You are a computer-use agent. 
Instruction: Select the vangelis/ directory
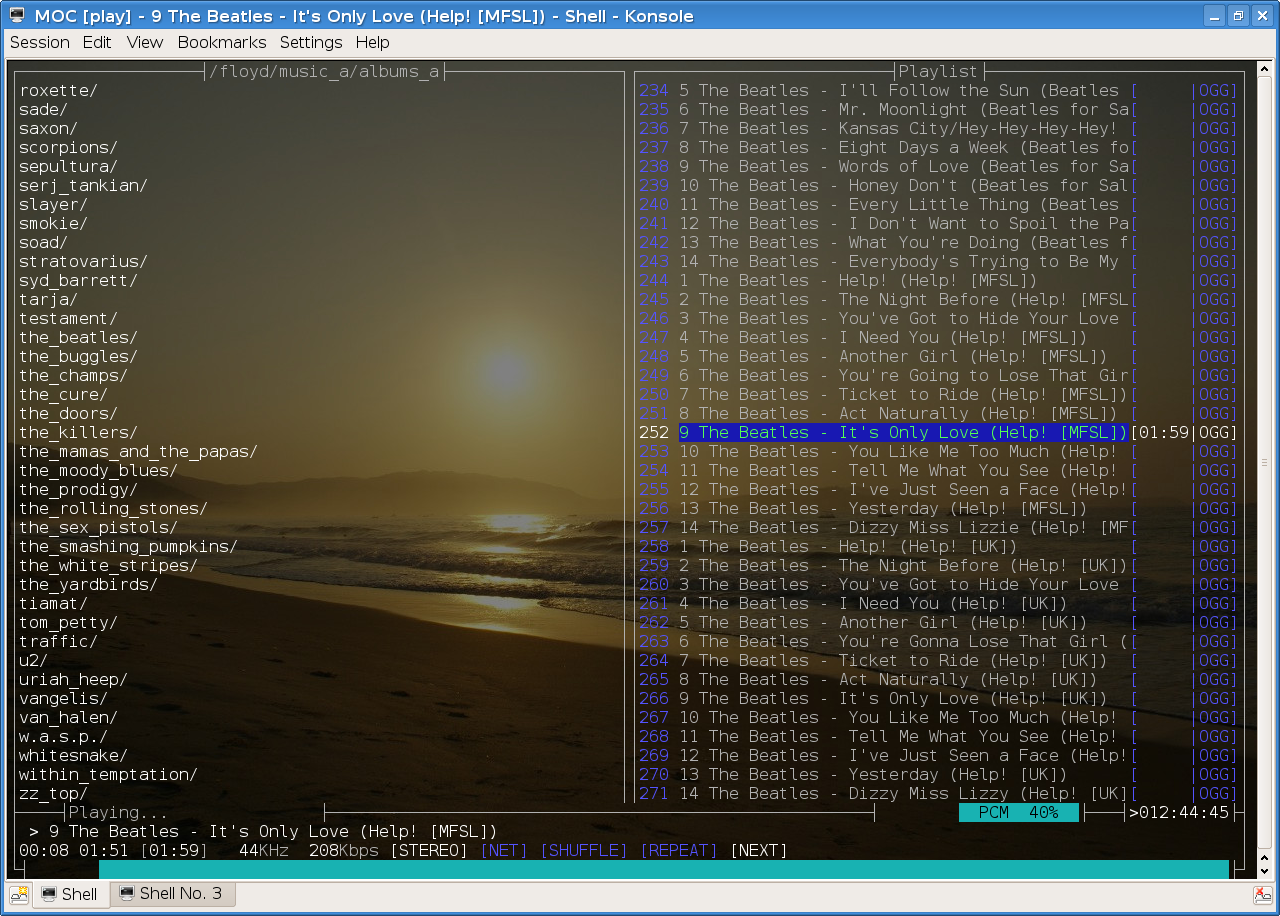(x=63, y=698)
